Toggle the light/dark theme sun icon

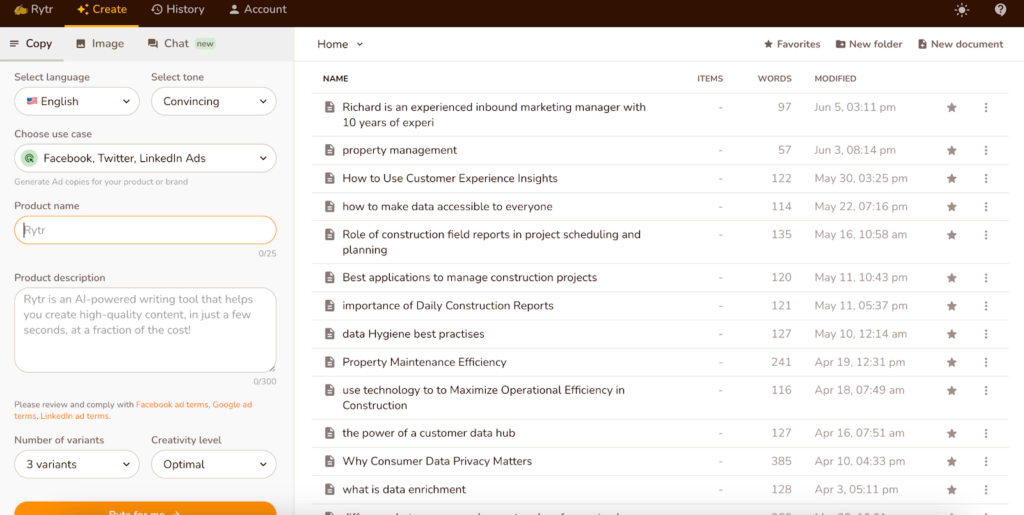click(x=961, y=10)
